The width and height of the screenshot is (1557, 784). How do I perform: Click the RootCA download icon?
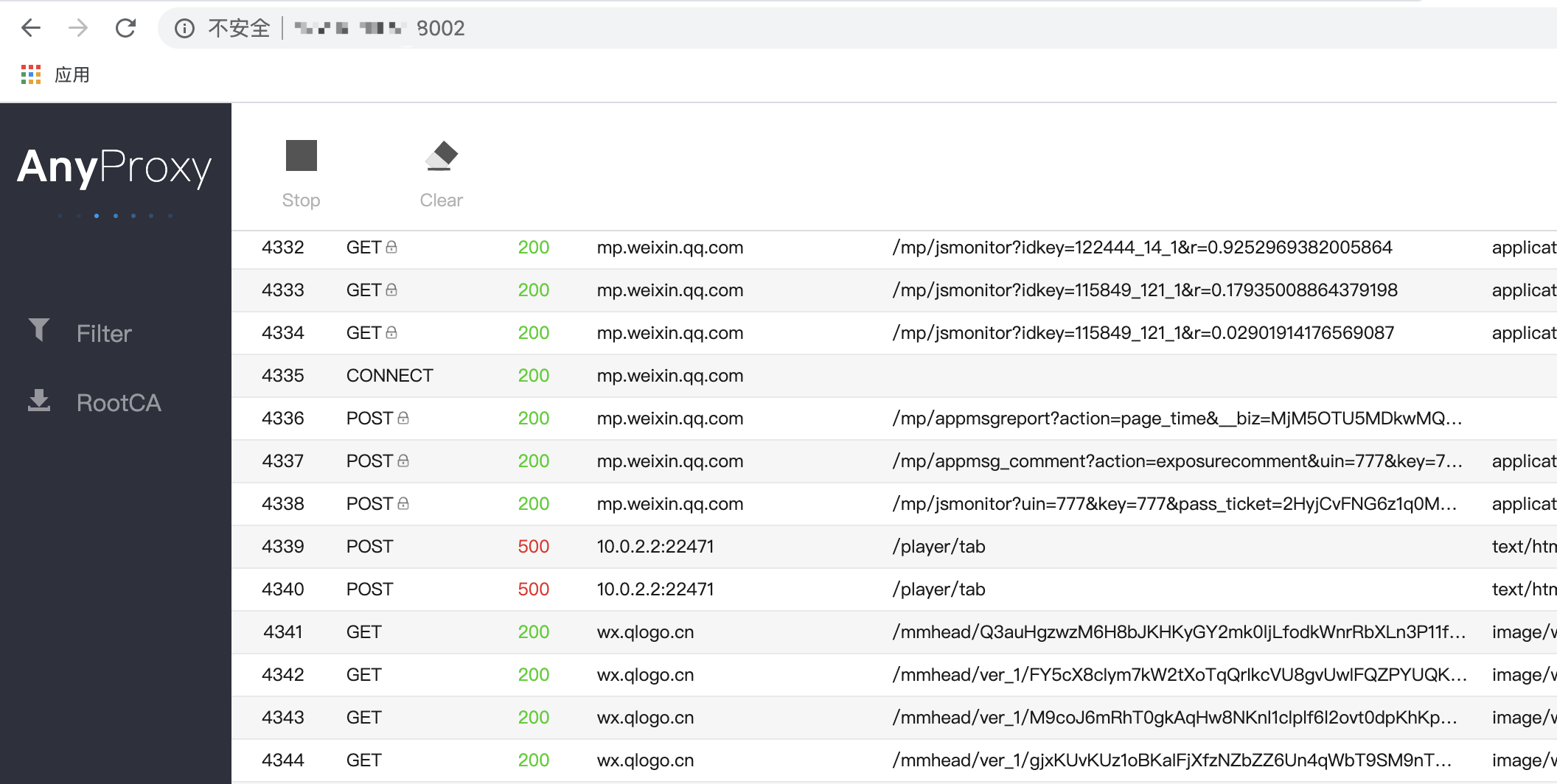click(40, 402)
